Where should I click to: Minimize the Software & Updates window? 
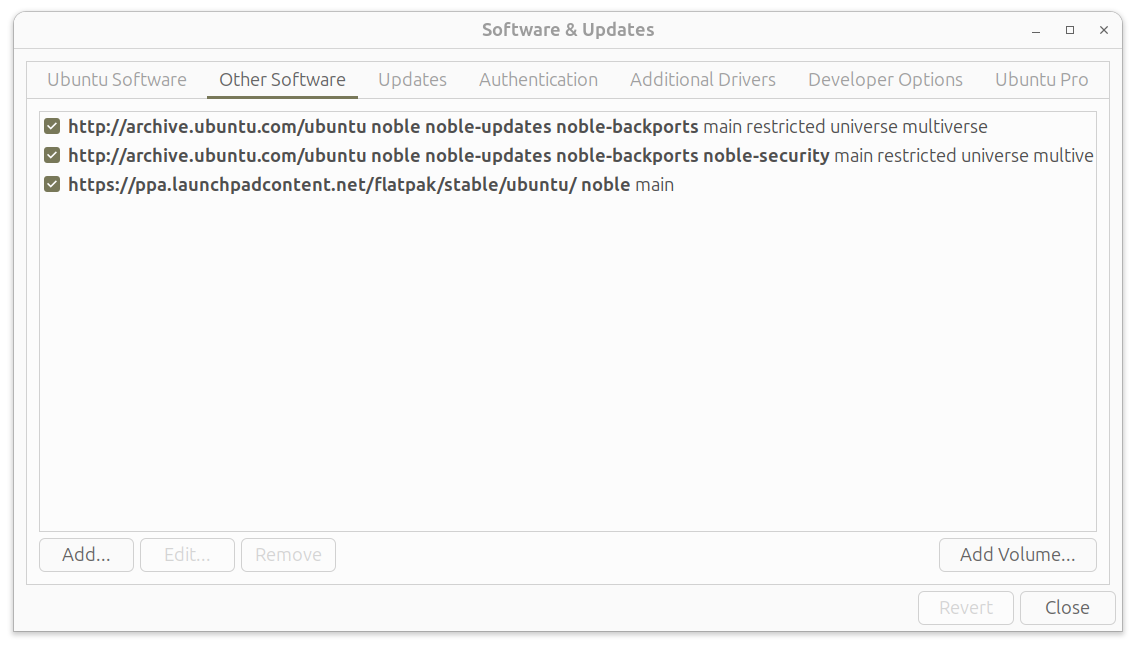click(x=1035, y=30)
